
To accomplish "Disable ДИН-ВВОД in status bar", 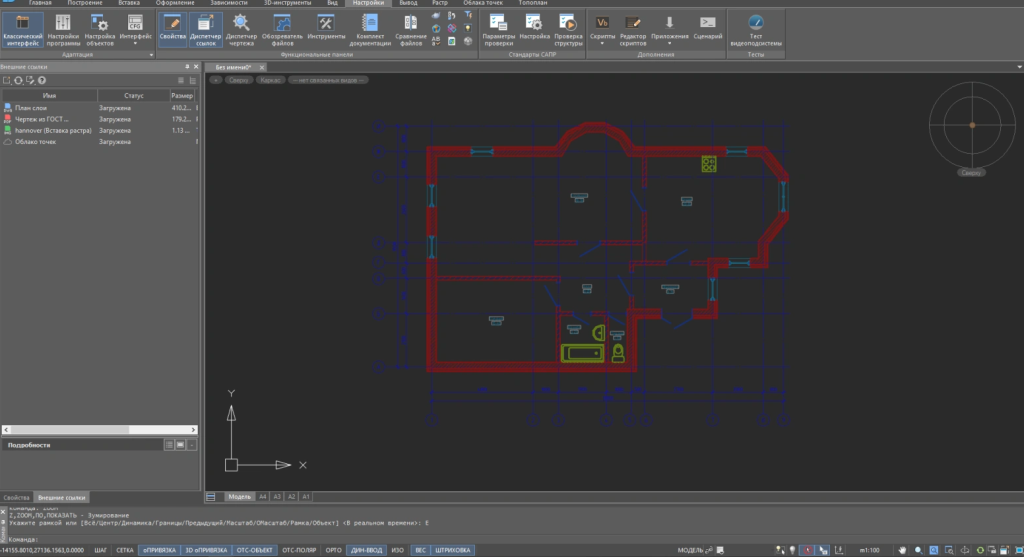I will click(x=364, y=550).
